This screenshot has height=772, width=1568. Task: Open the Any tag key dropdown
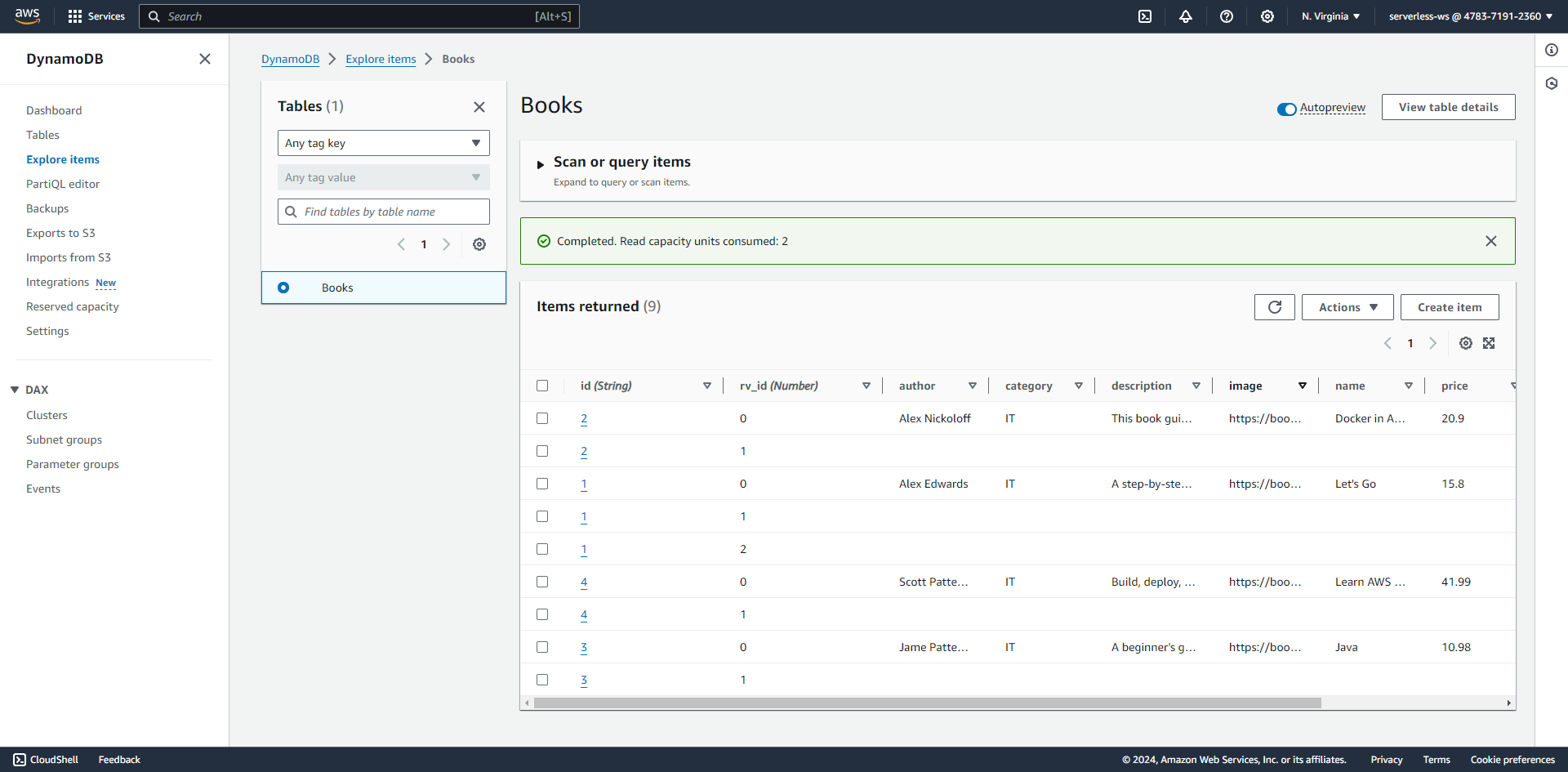(384, 143)
